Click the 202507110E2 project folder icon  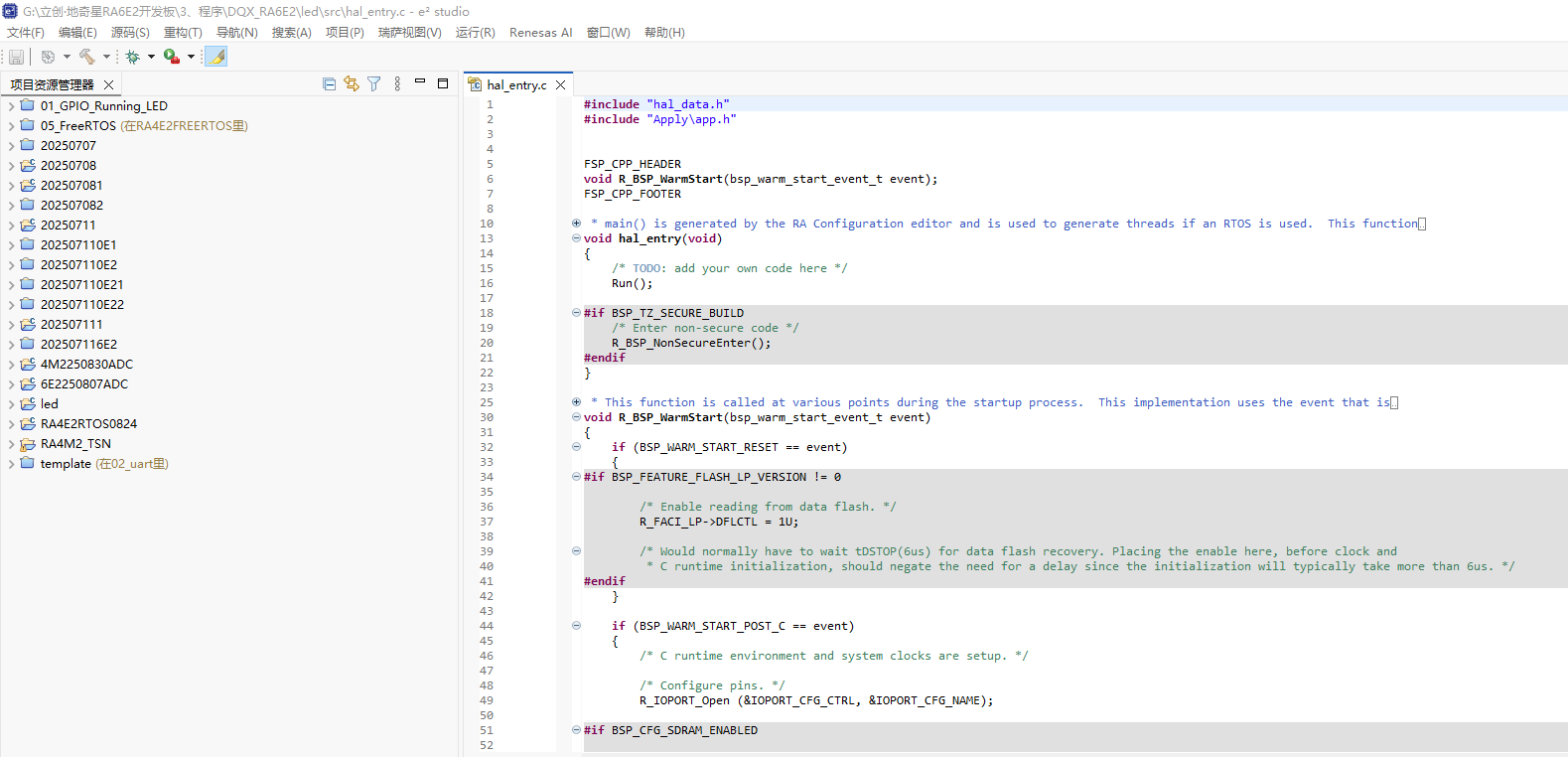pyautogui.click(x=28, y=264)
